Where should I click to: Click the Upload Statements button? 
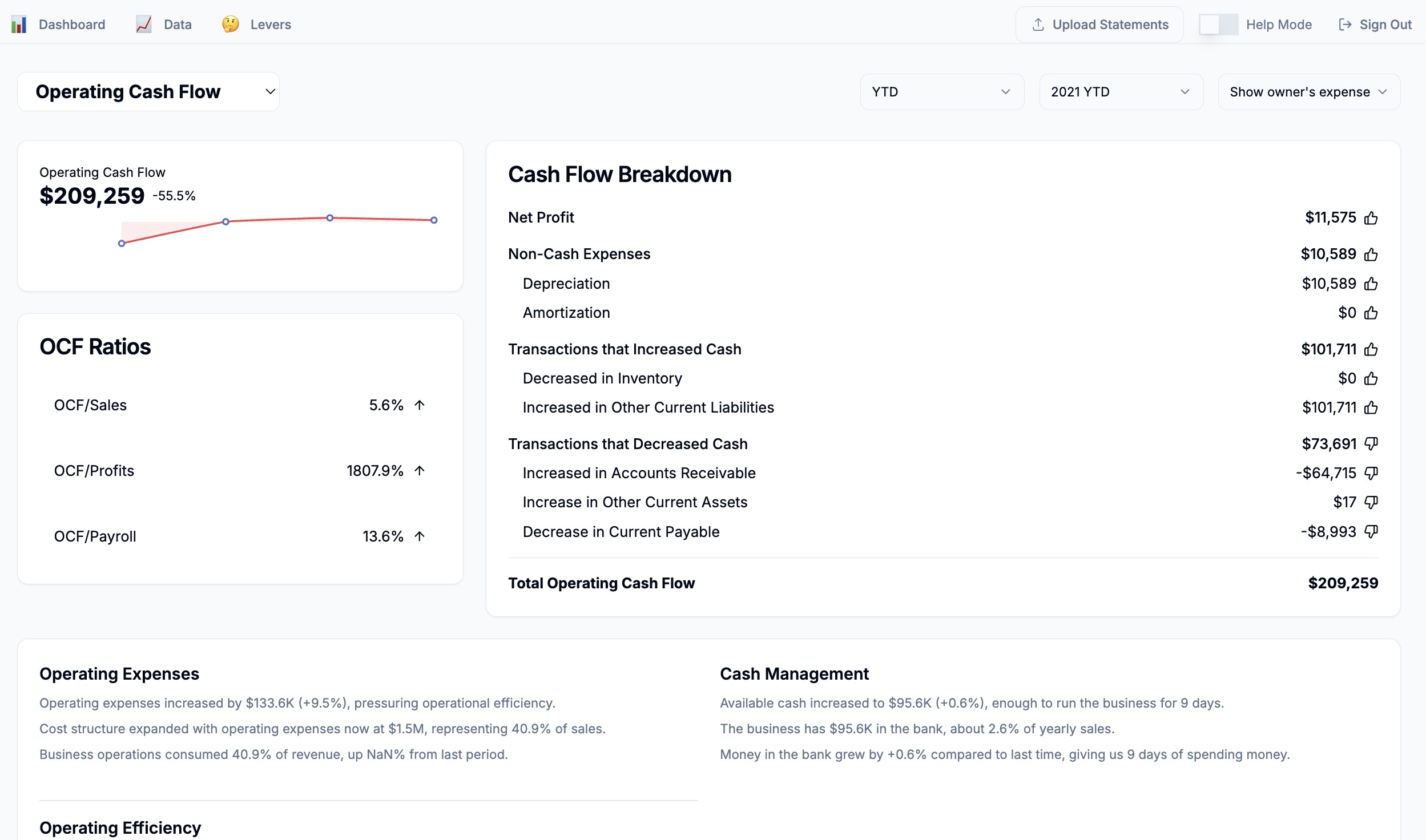[1099, 25]
